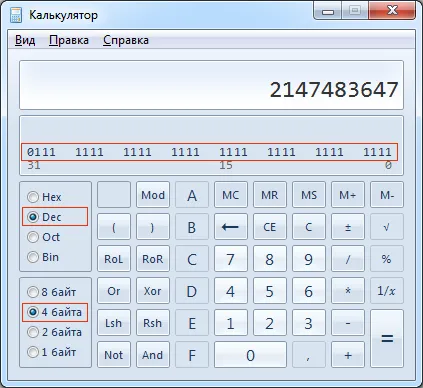Click the digit 8 button

(270, 259)
